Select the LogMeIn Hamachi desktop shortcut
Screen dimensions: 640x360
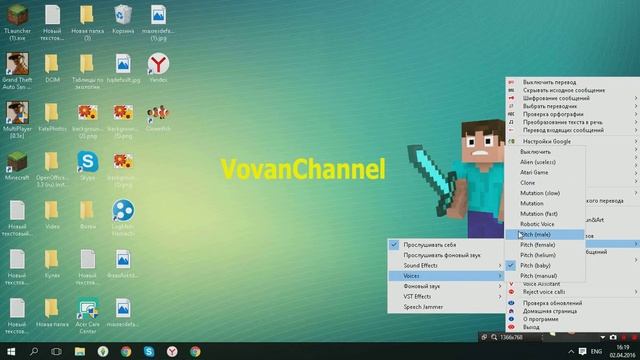pyautogui.click(x=123, y=218)
